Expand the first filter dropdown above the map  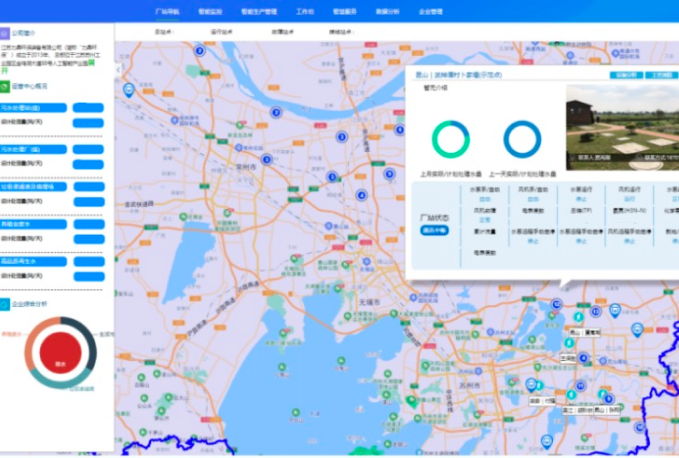(x=164, y=32)
